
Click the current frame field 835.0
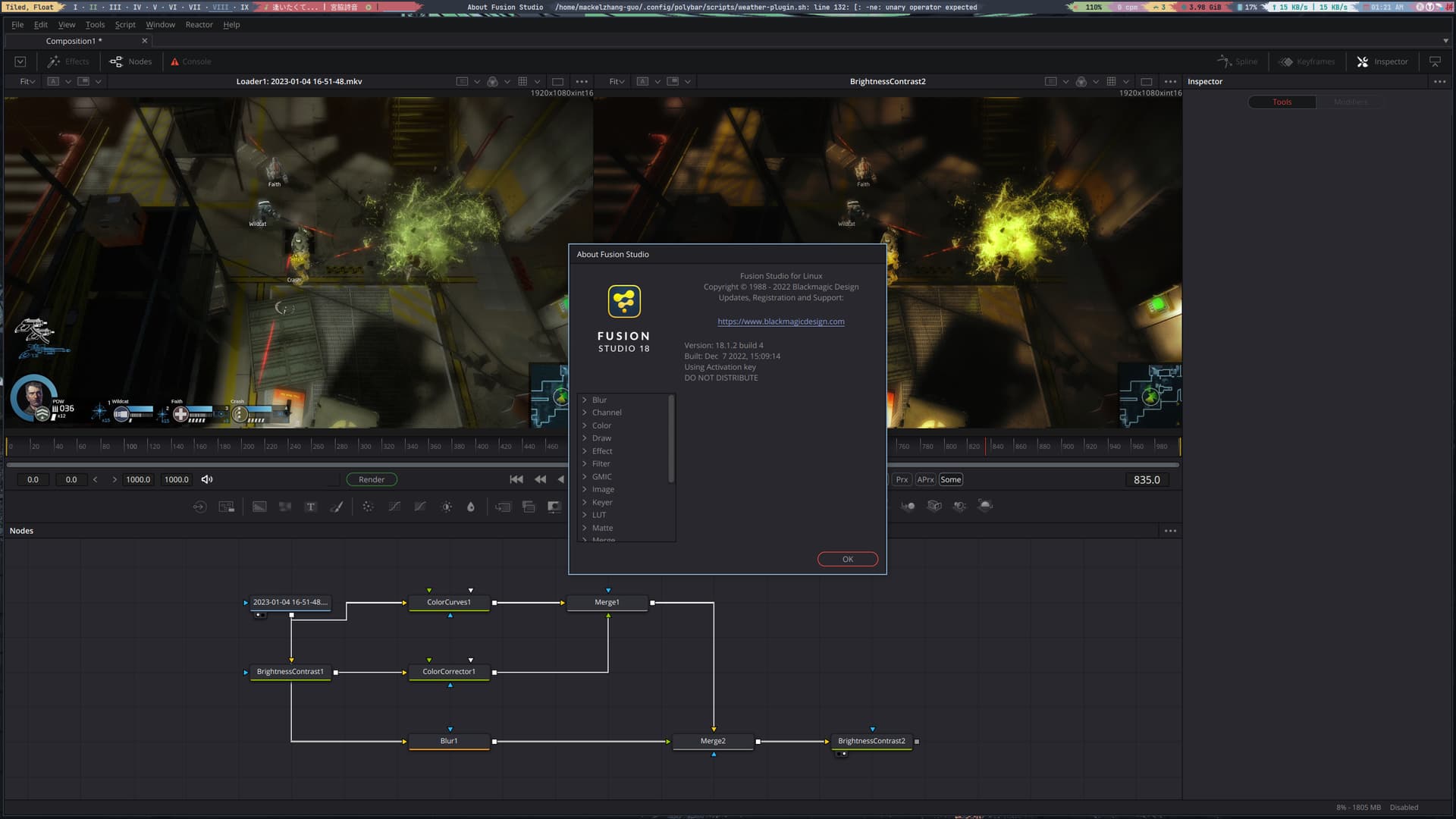click(1146, 479)
